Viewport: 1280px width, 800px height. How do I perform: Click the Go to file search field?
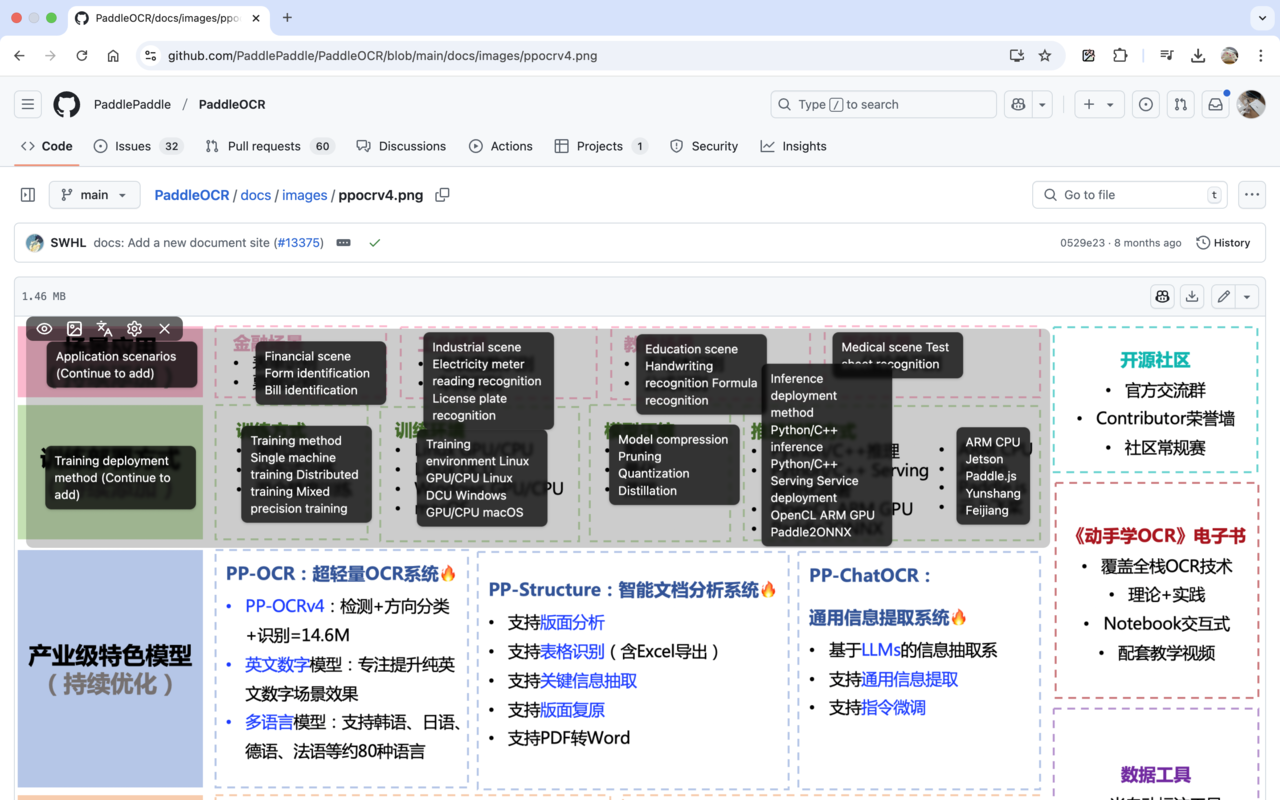(1129, 195)
